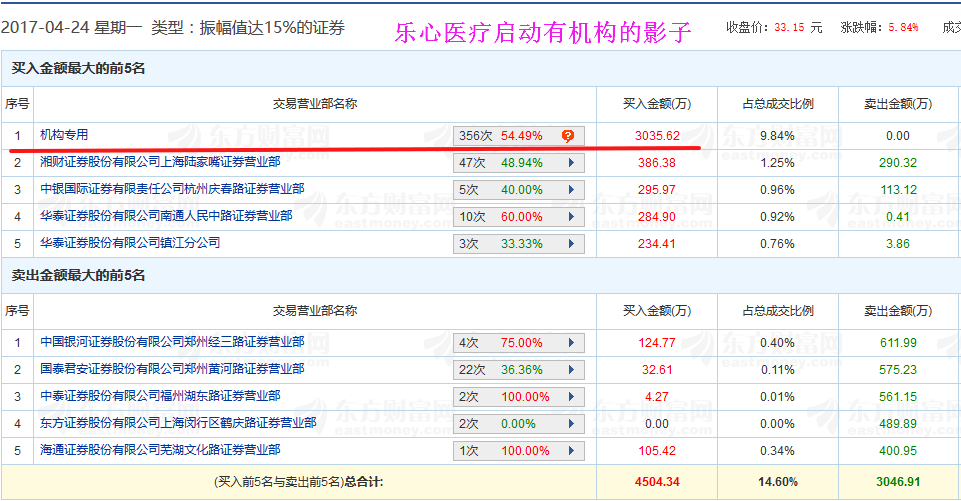Expand arrow for 华泰证券南通人民中路 10次 stats
This screenshot has height=501, width=961.
click(x=571, y=216)
